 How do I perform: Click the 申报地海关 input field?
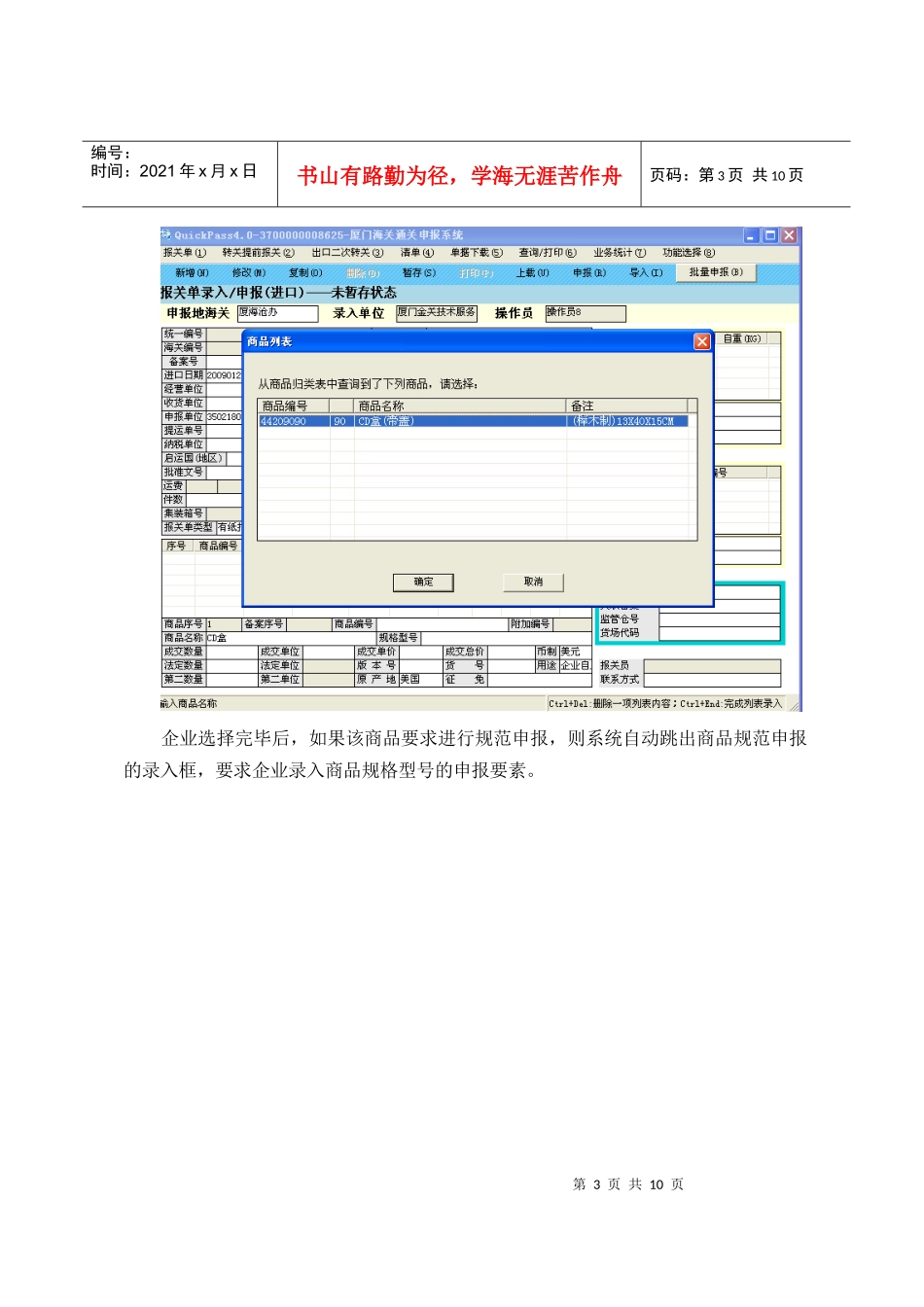click(x=278, y=313)
